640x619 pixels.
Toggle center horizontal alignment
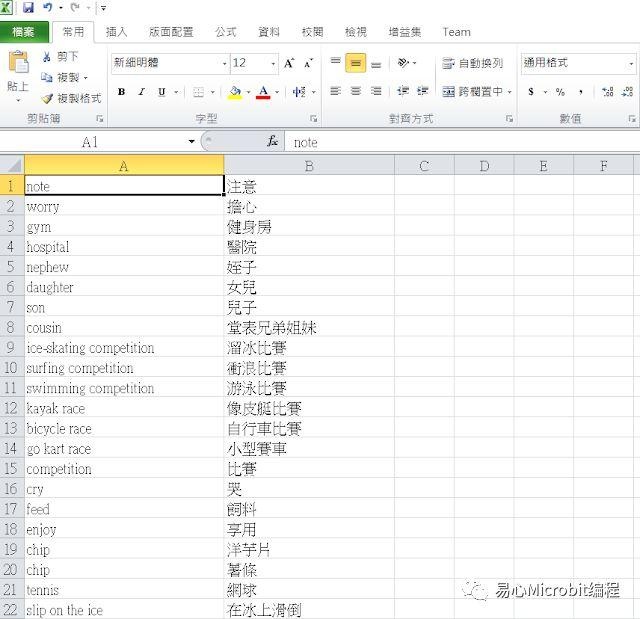(356, 91)
